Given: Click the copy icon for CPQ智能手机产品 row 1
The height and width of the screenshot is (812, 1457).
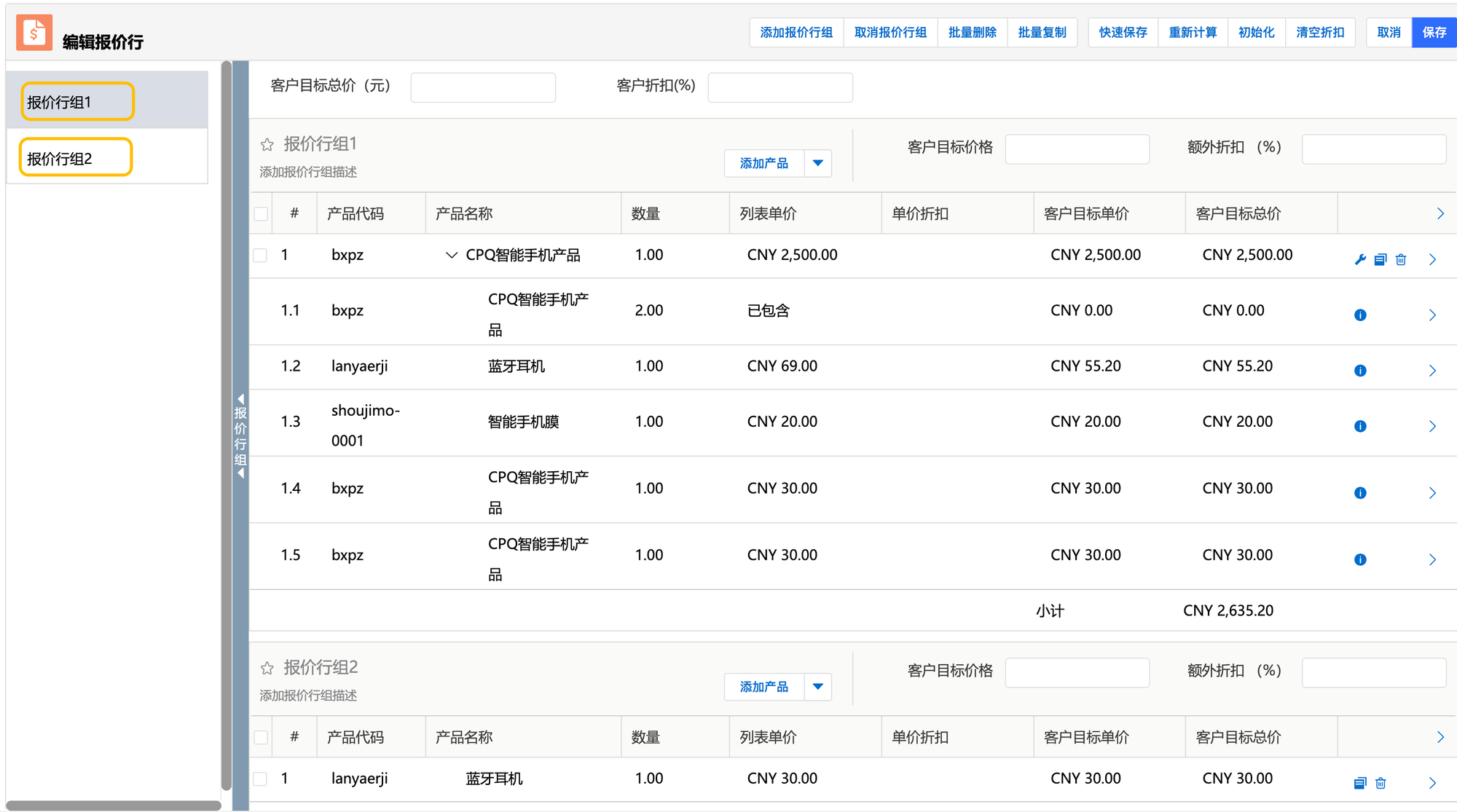Looking at the screenshot, I should tap(1380, 260).
